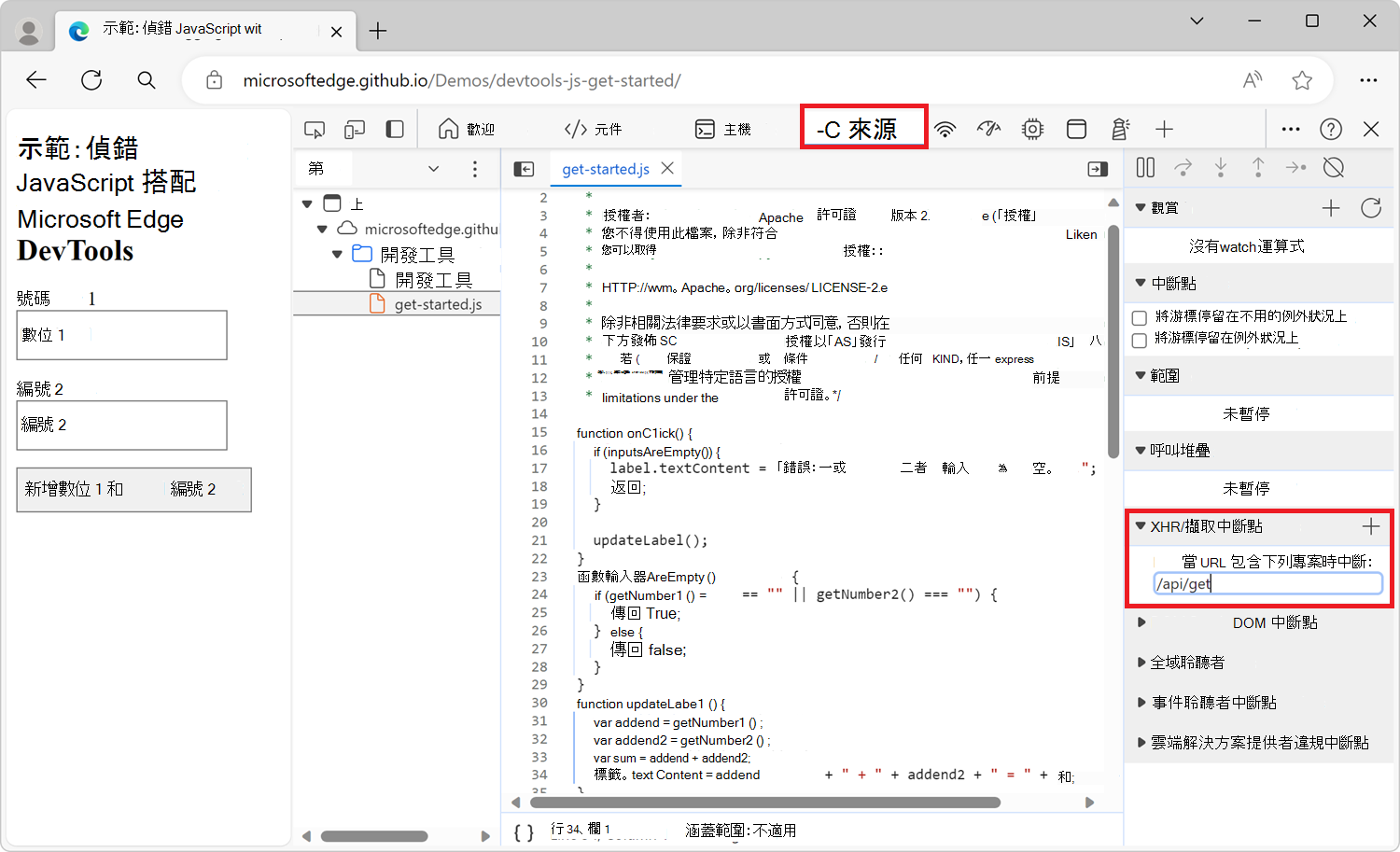Open a new browser tab

(378, 31)
